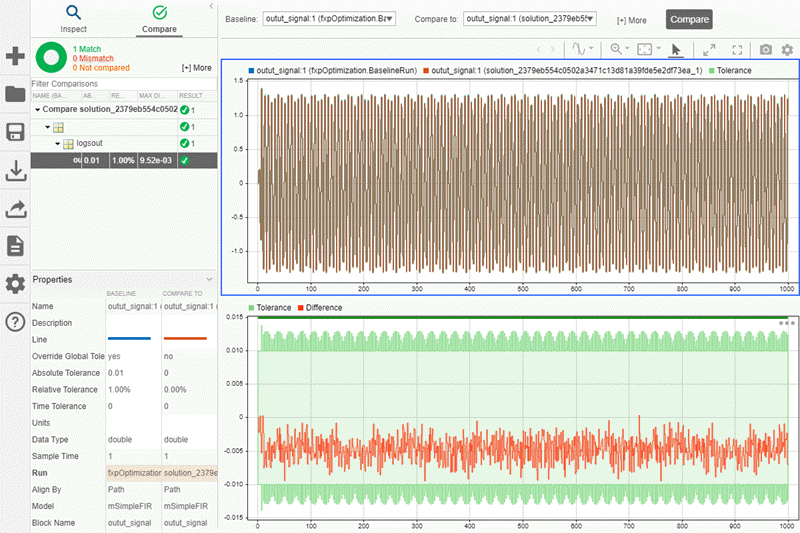Take a plot snapshot with camera icon
Screen dimensions: 800x533
765,48
